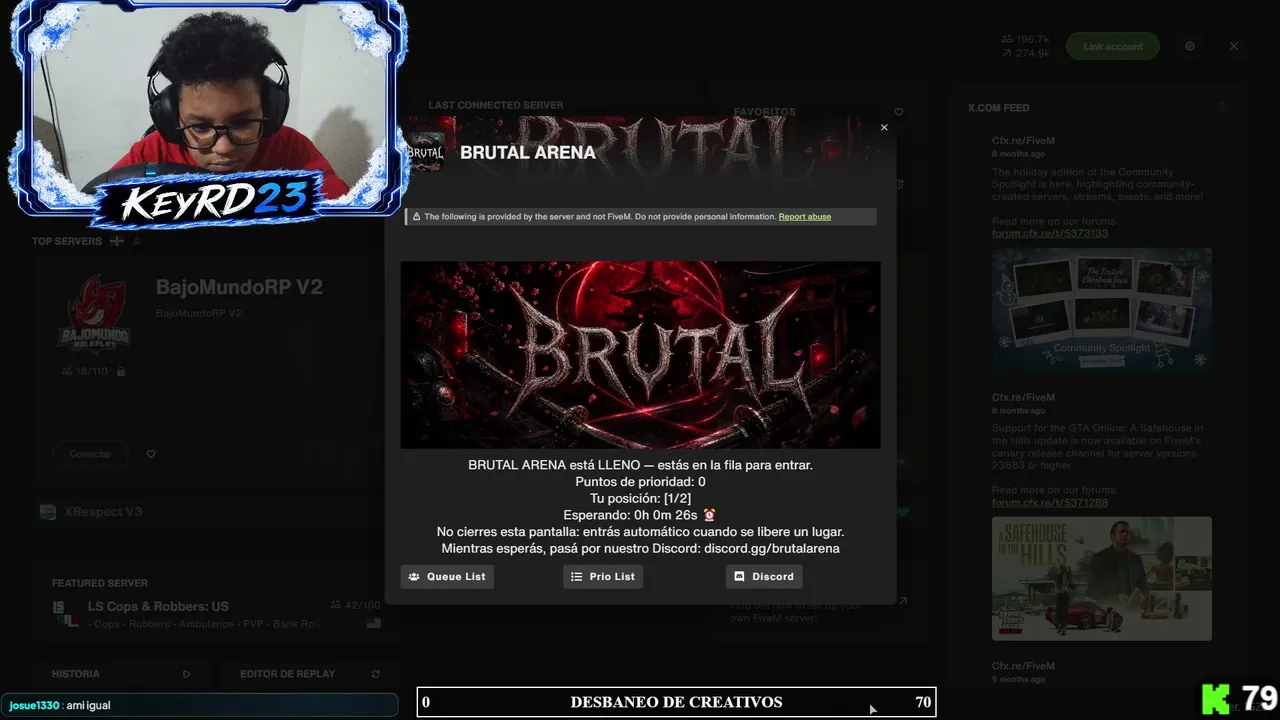Select the BajoMundoRP V2 server title
The height and width of the screenshot is (720, 1280).
(x=239, y=288)
